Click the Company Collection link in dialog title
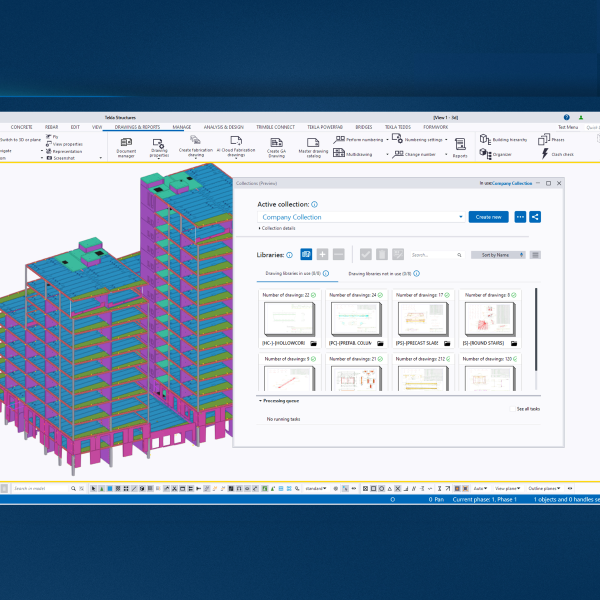 pyautogui.click(x=512, y=183)
